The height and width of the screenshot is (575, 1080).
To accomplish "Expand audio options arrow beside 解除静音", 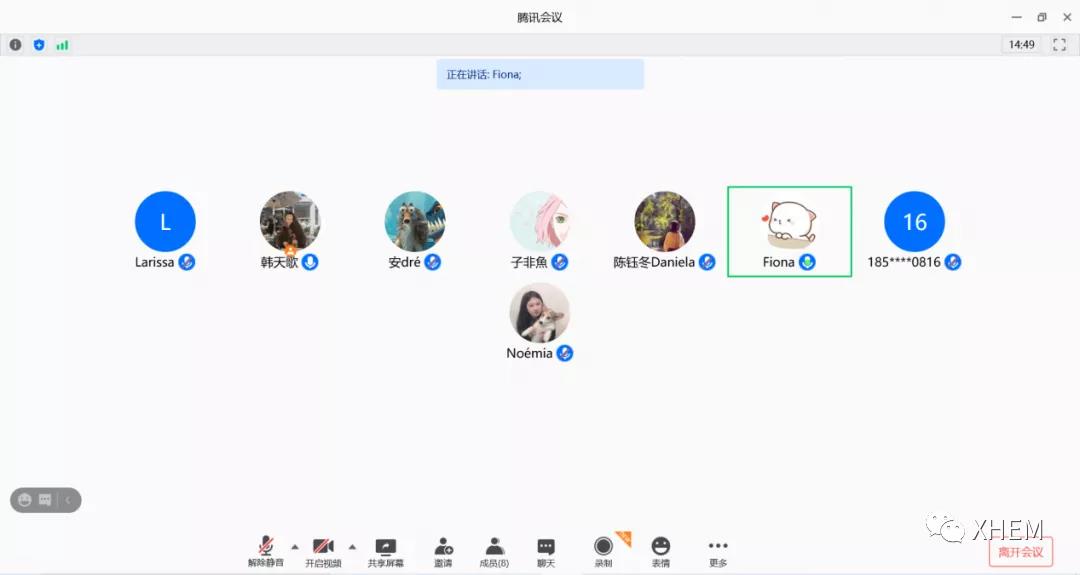I will [294, 546].
